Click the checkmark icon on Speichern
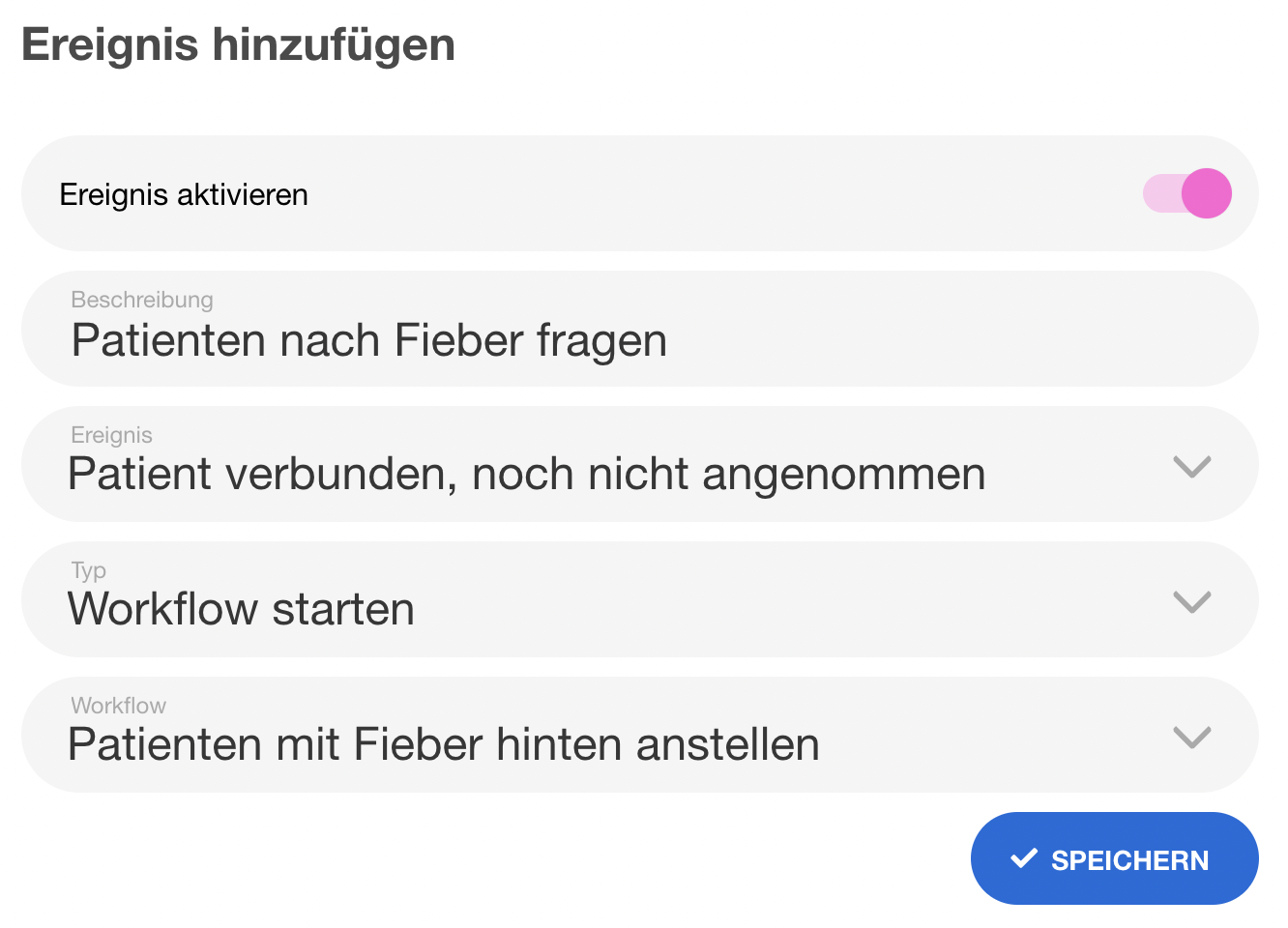 [x=1024, y=858]
